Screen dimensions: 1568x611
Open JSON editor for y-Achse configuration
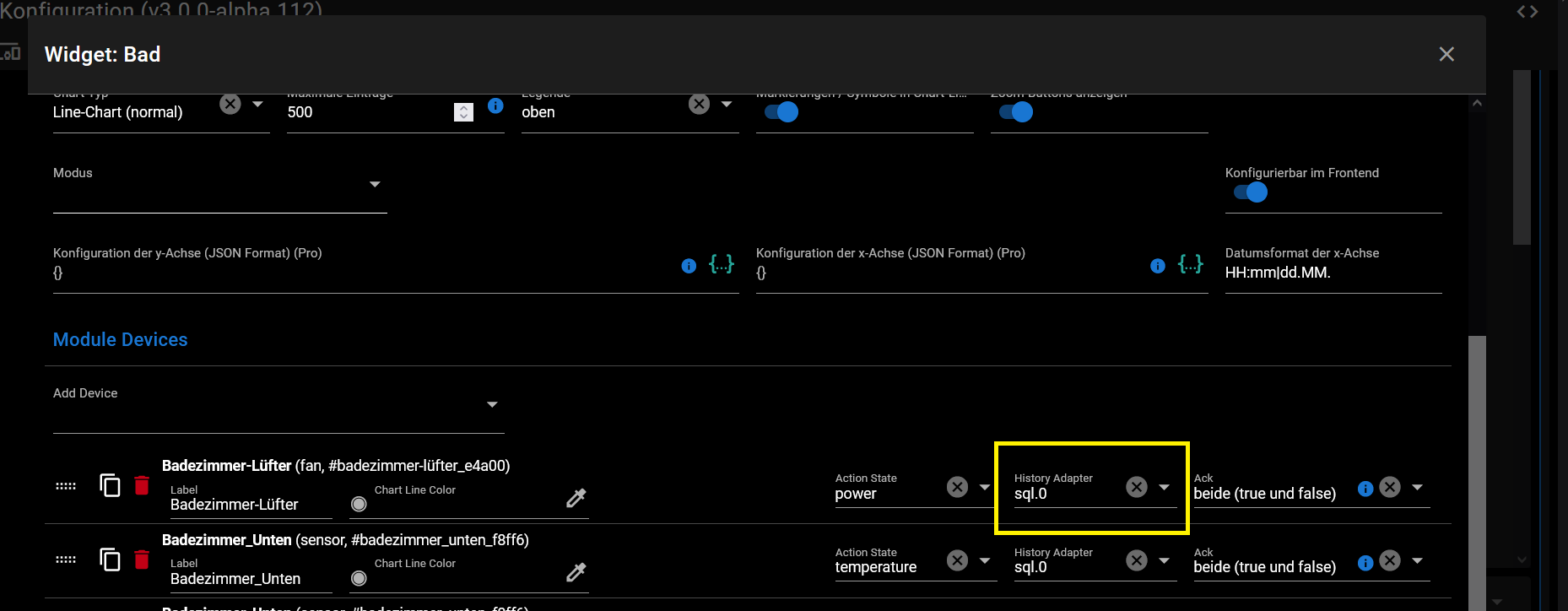(722, 264)
